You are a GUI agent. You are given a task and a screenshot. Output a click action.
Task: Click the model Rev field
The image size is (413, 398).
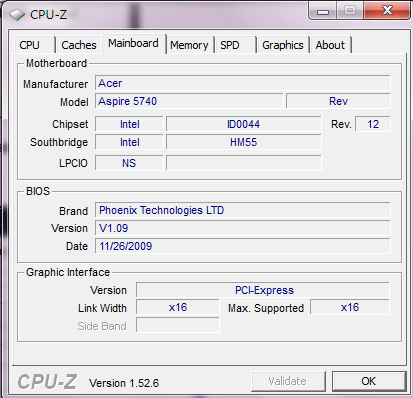[338, 101]
